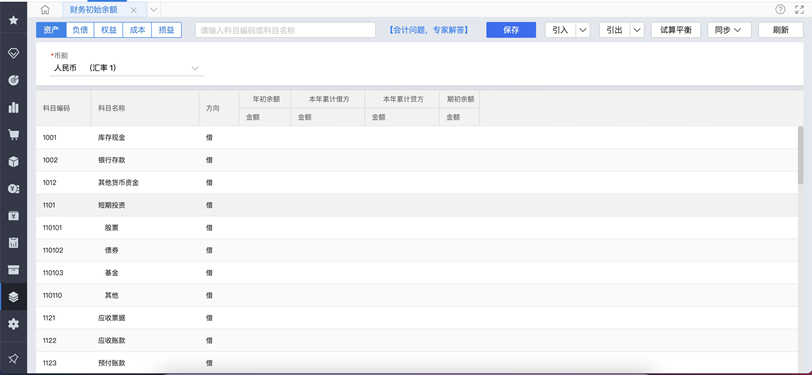Image resolution: width=812 pixels, height=375 pixels.
Task: Select the 预付账款 row
Action: tap(417, 363)
